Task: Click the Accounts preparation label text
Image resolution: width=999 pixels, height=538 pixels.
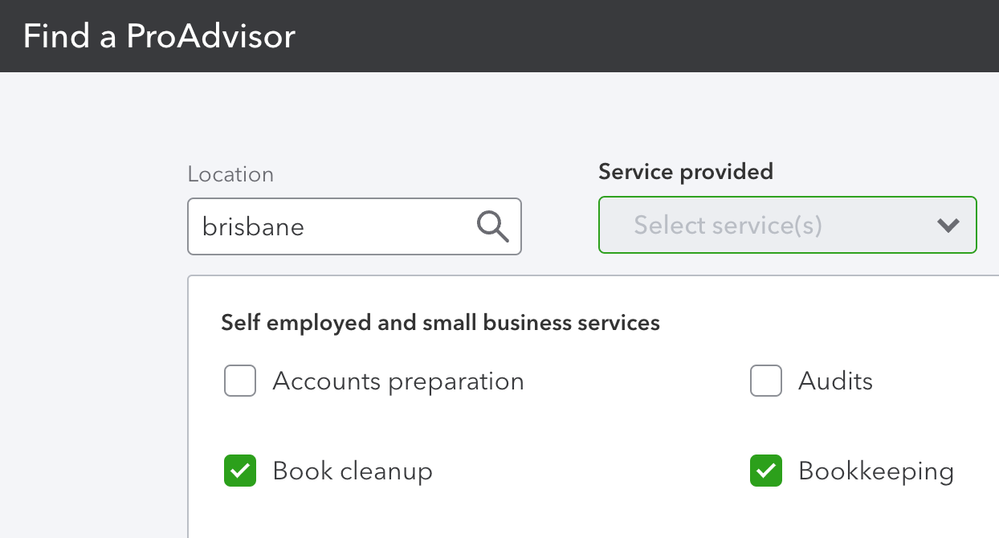Action: tap(398, 381)
